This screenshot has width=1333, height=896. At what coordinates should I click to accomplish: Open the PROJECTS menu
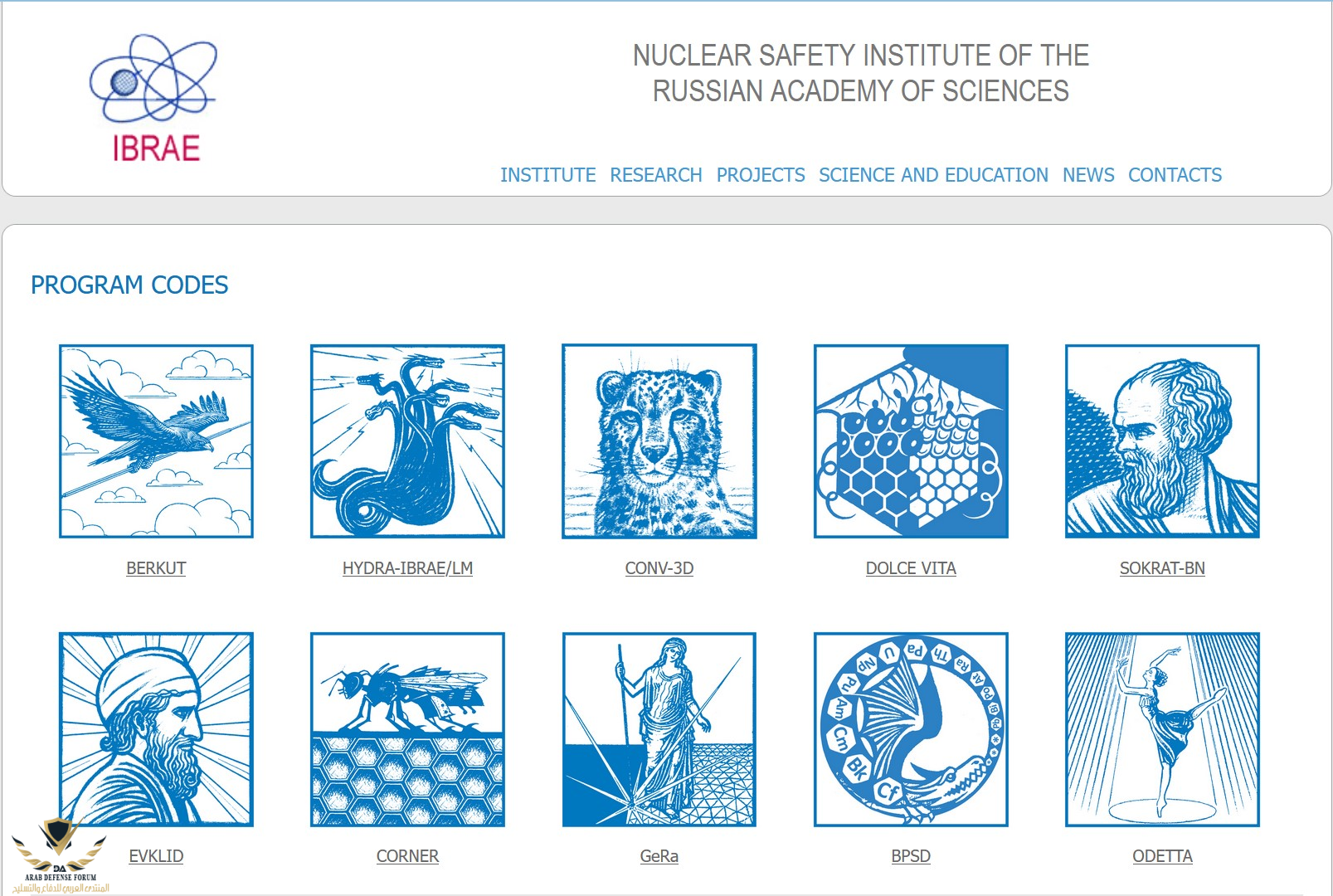point(761,175)
